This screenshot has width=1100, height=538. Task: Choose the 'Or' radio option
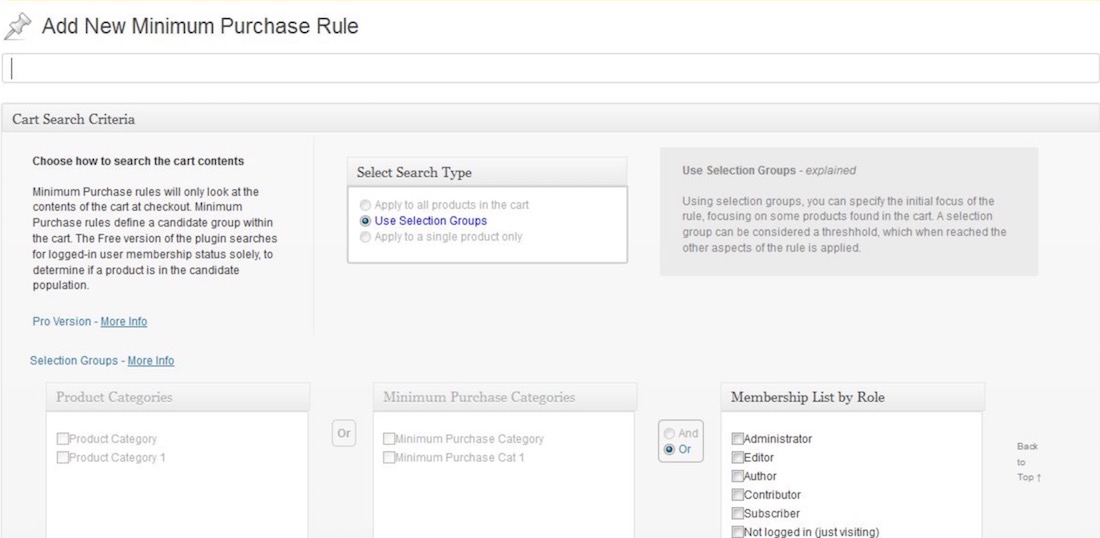669,450
